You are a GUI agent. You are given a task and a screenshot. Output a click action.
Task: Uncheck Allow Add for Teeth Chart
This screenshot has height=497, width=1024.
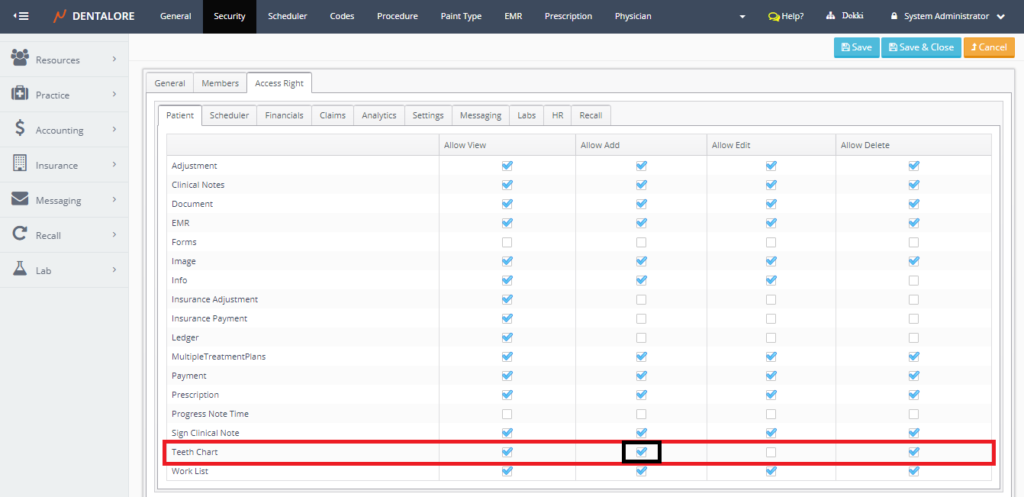coord(641,452)
